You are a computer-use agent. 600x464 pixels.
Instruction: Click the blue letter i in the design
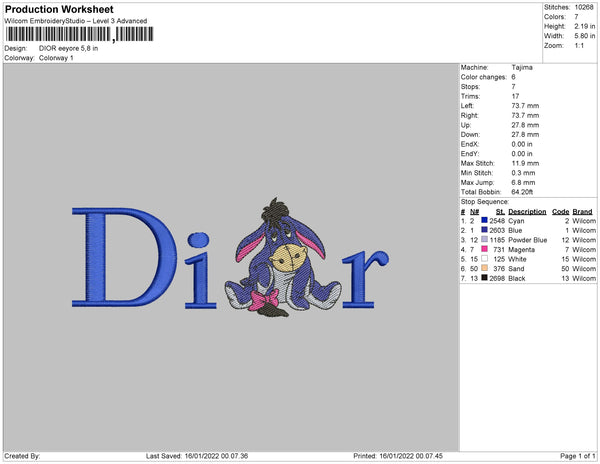pos(200,270)
